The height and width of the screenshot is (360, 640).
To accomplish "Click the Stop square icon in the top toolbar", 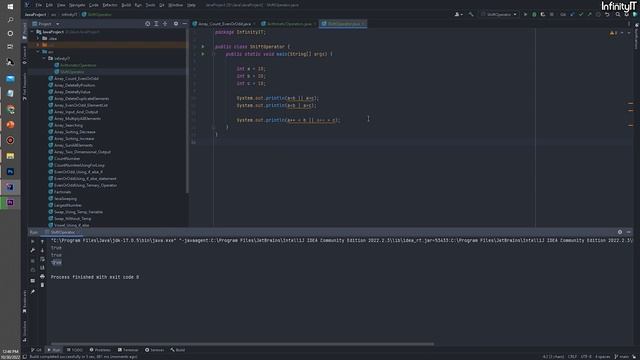I will coord(552,14).
